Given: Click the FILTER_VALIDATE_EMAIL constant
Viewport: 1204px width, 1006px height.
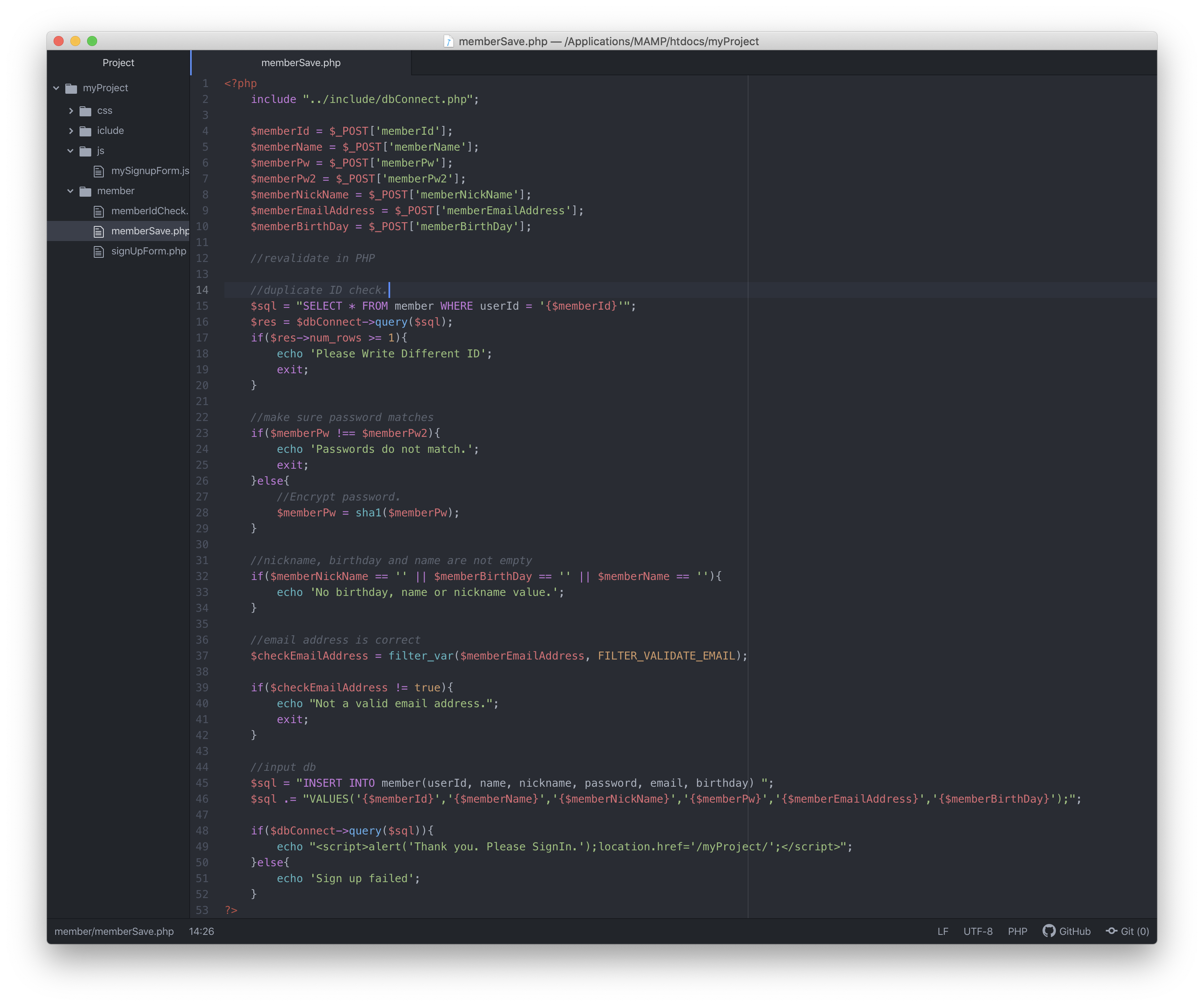Looking at the screenshot, I should tap(666, 655).
